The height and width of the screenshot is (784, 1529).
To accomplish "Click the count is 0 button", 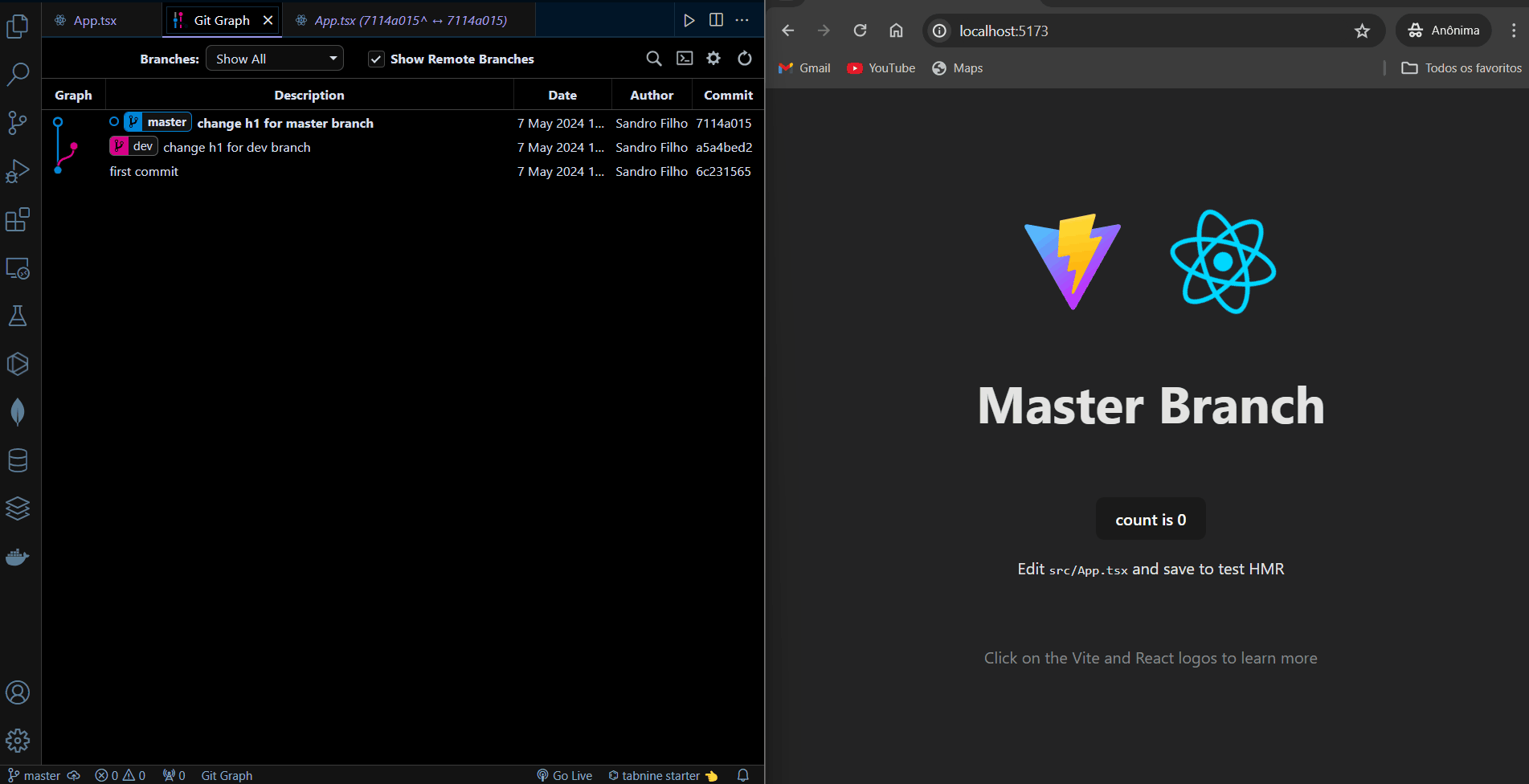I will (1151, 520).
